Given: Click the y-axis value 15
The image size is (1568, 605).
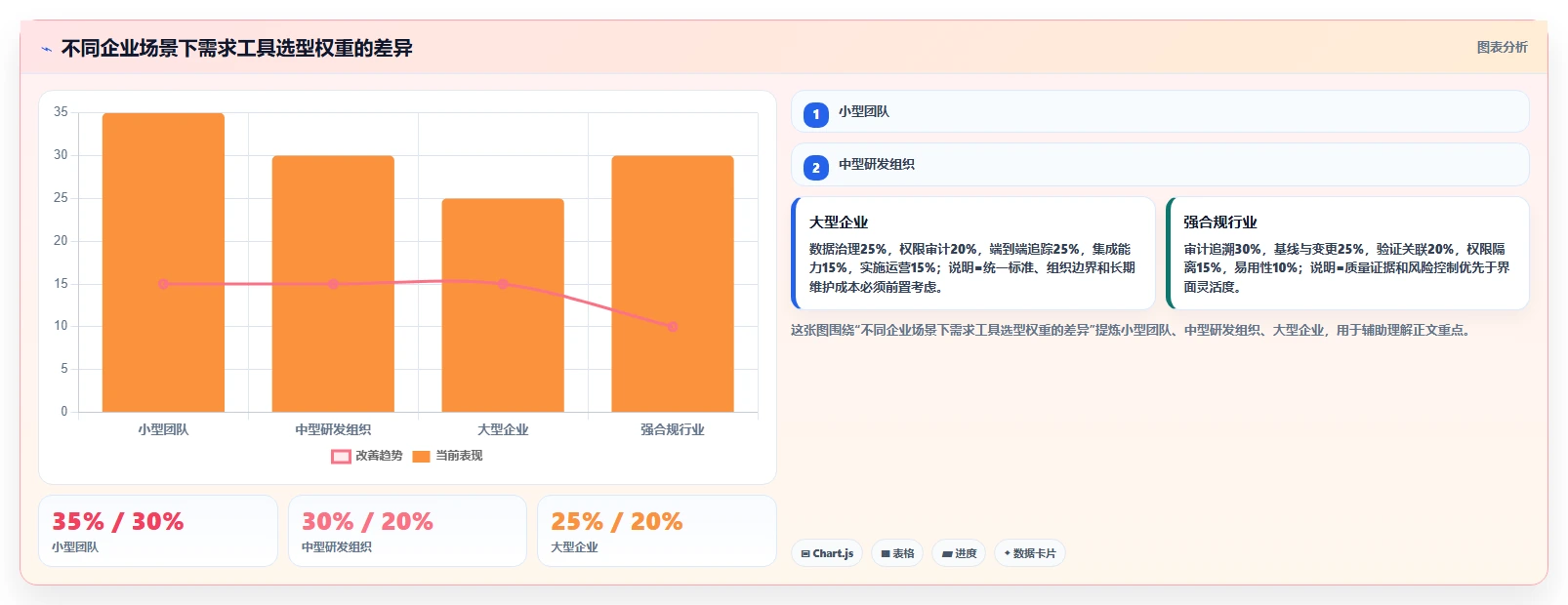Looking at the screenshot, I should point(61,284).
